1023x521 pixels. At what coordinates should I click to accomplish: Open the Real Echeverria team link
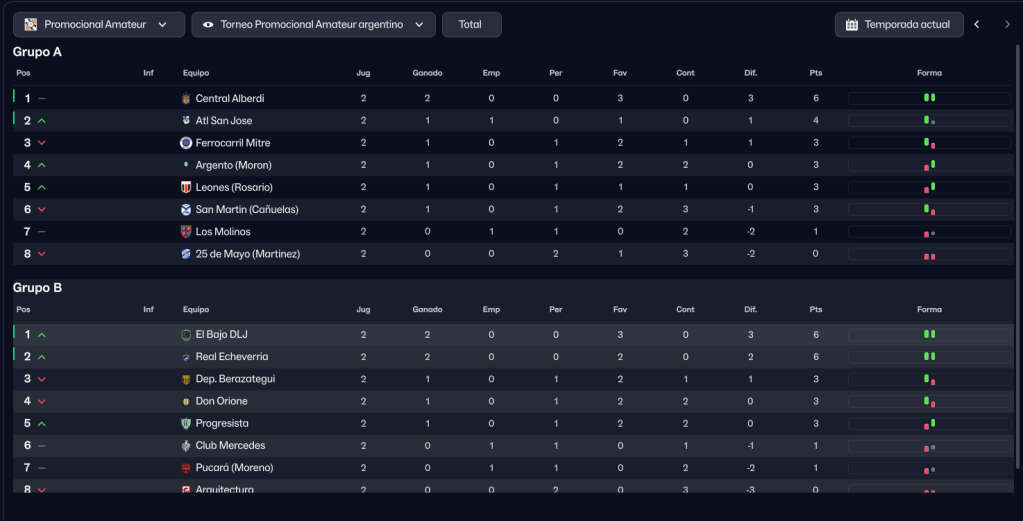(x=232, y=357)
